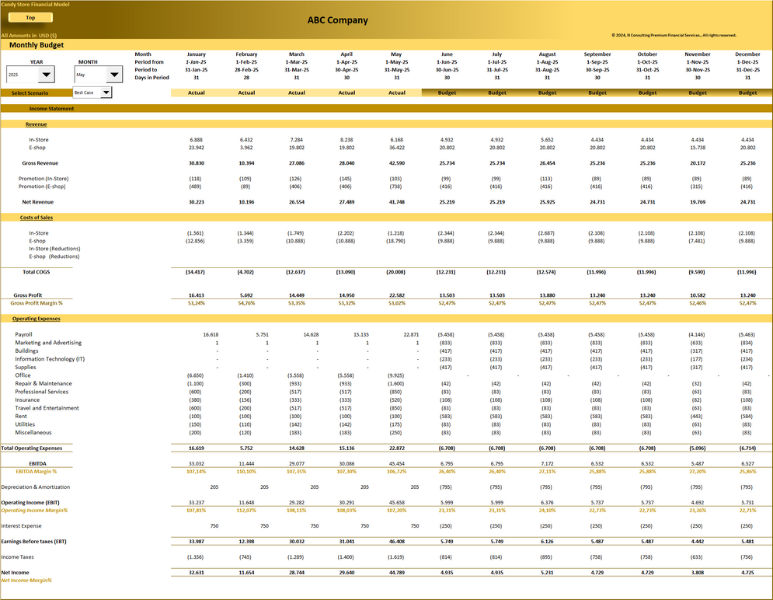The height and width of the screenshot is (600, 773).
Task: Select the January column header
Action: (196, 54)
